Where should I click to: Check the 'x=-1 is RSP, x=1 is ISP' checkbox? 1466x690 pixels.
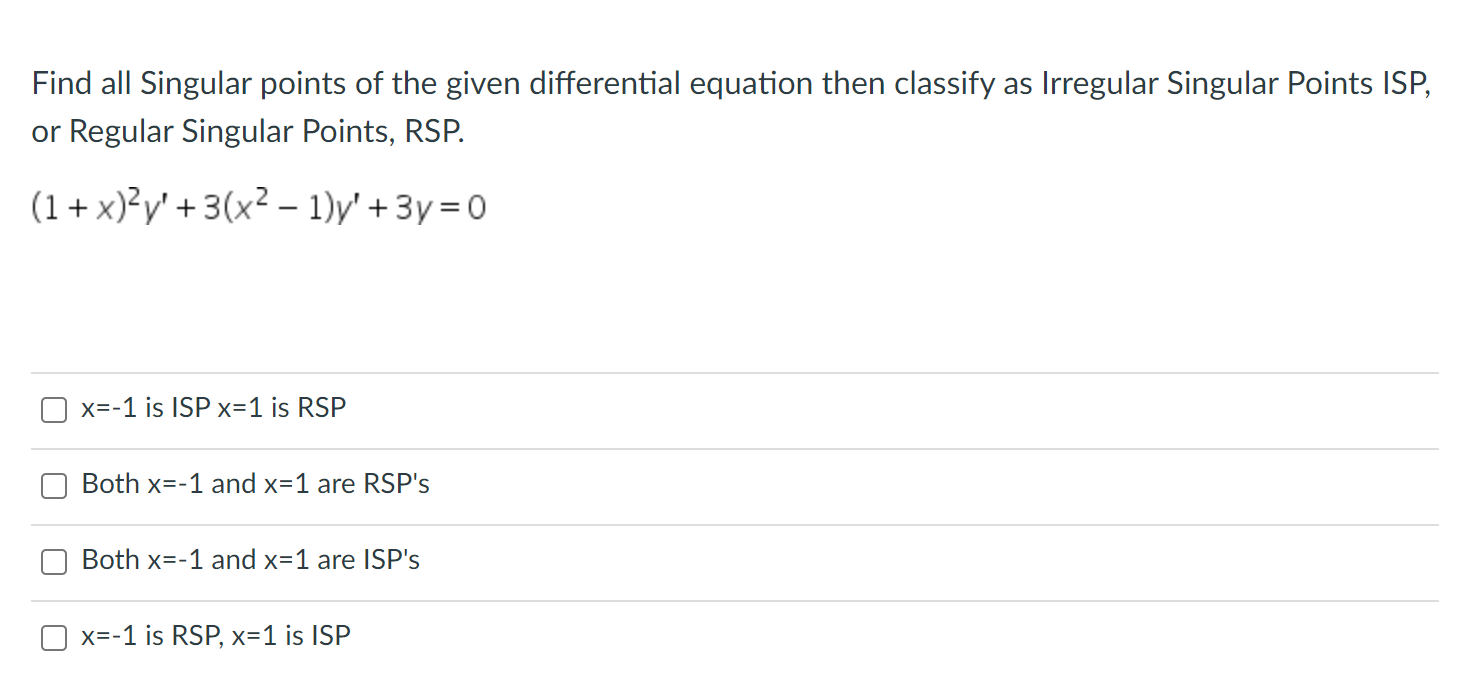tap(53, 637)
